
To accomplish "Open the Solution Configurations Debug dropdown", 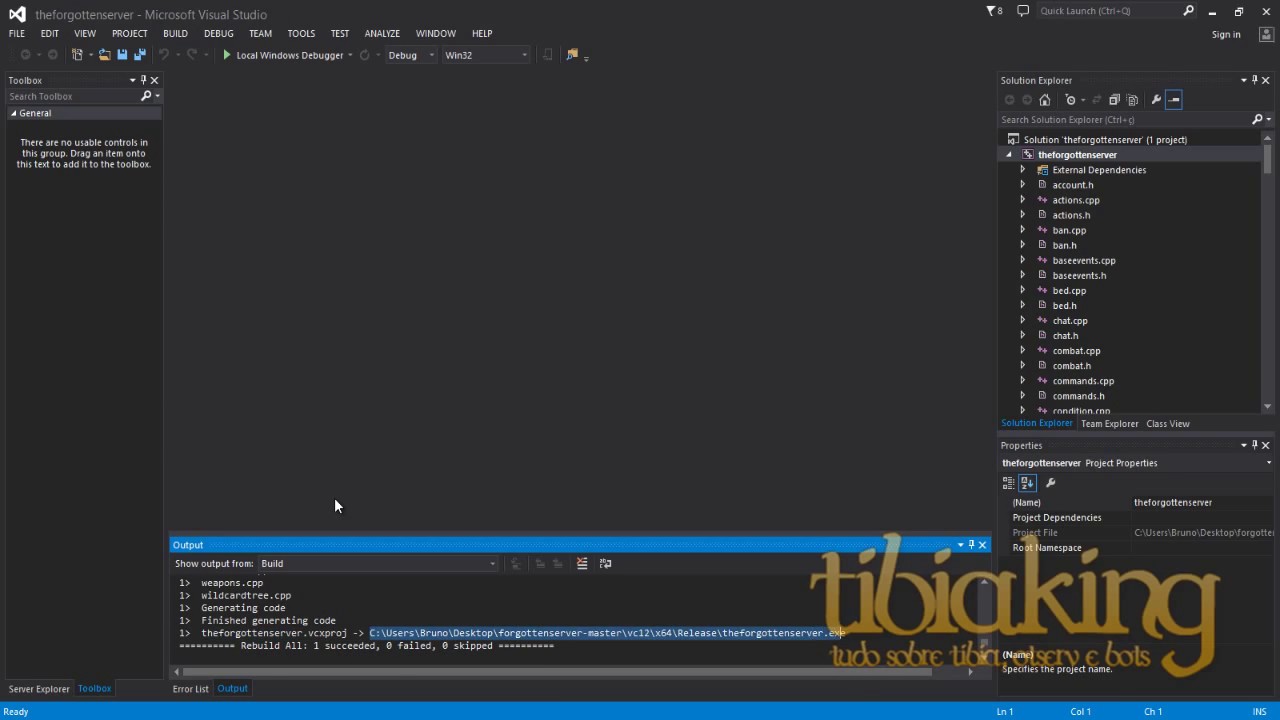I will tap(411, 55).
